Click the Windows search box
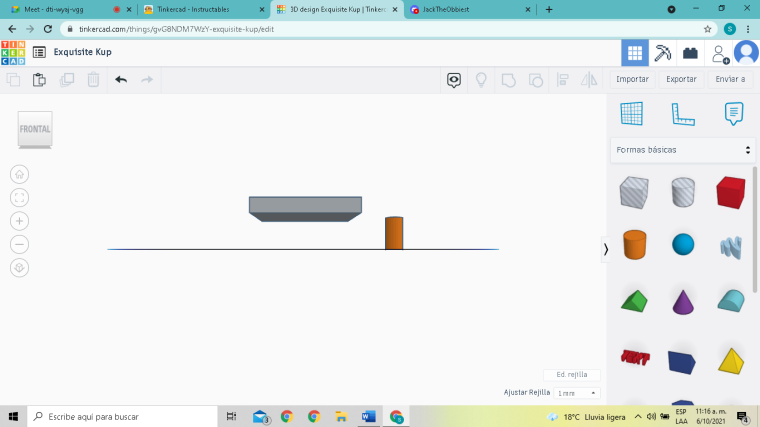 (x=123, y=416)
